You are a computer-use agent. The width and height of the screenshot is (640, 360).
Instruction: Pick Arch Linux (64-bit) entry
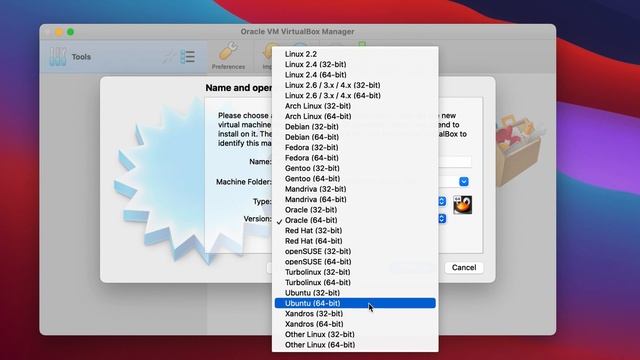click(355, 116)
